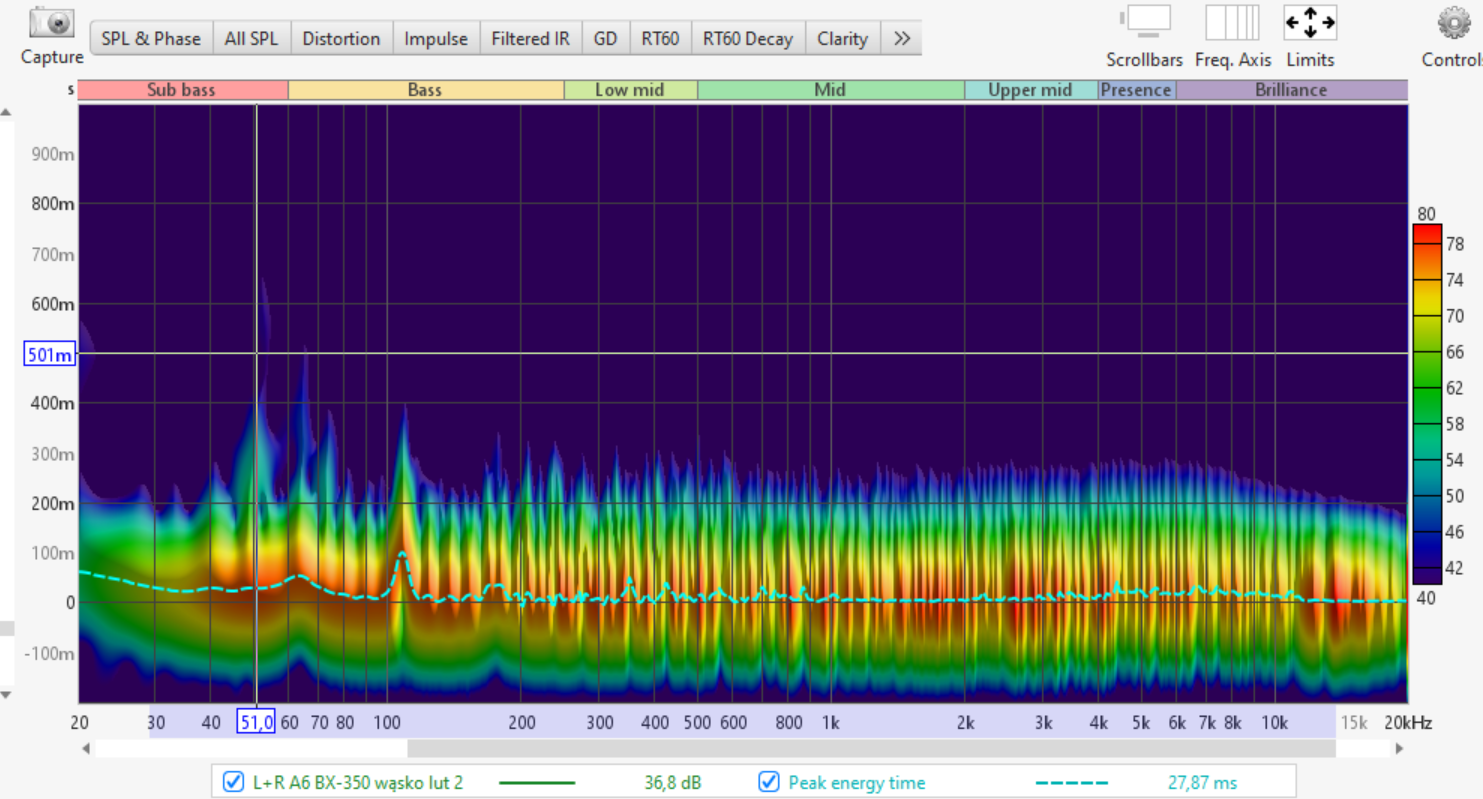Image resolution: width=1483 pixels, height=799 pixels.
Task: Select the GD tab
Action: click(x=605, y=38)
